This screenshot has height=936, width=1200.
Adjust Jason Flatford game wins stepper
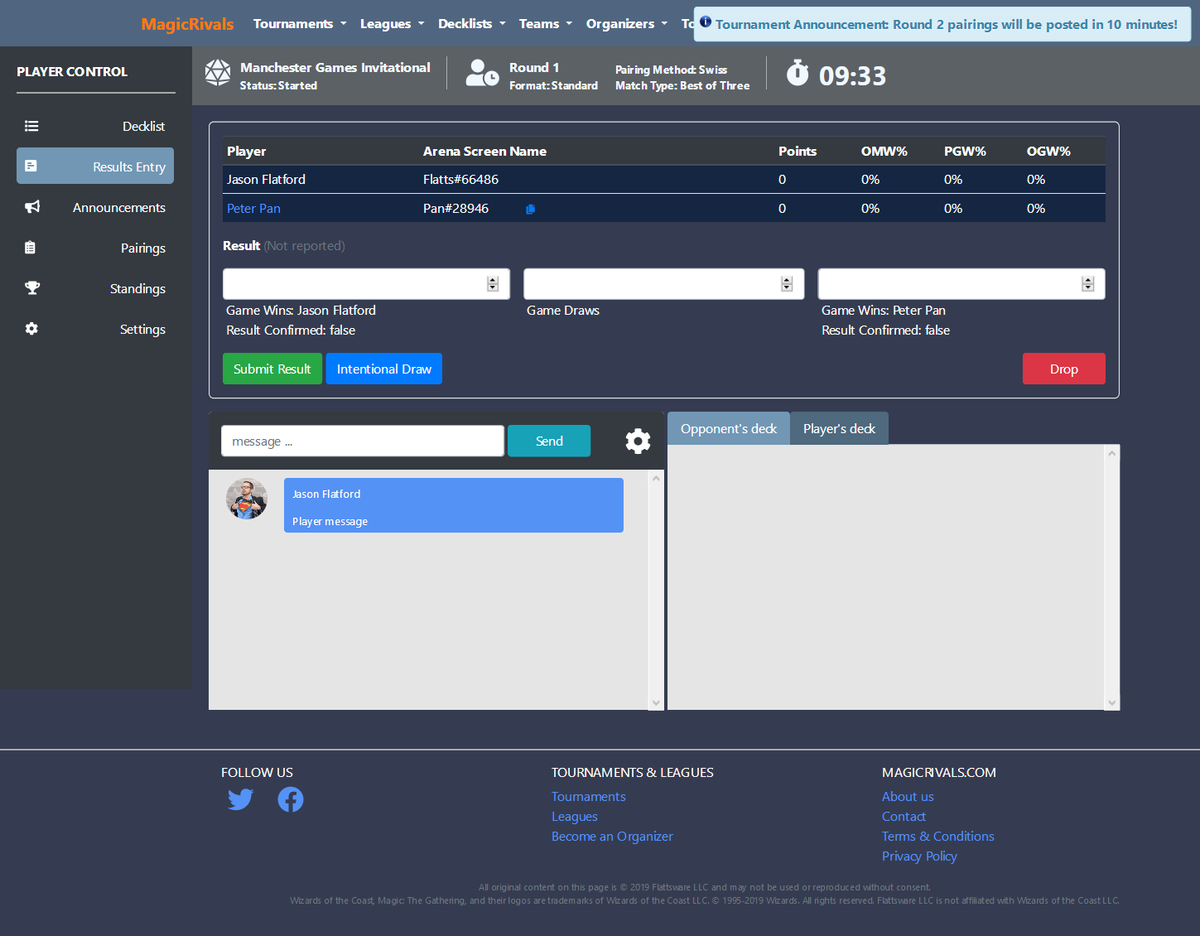coord(492,284)
